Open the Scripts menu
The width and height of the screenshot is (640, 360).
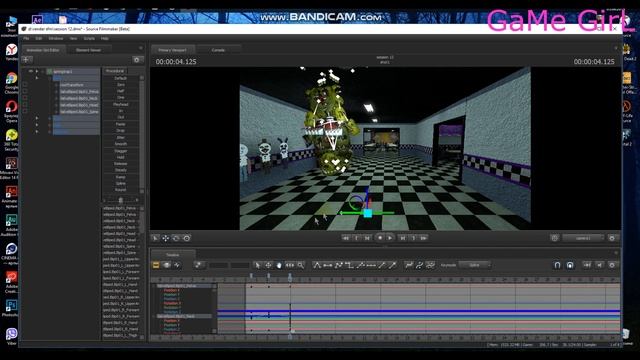tap(89, 38)
